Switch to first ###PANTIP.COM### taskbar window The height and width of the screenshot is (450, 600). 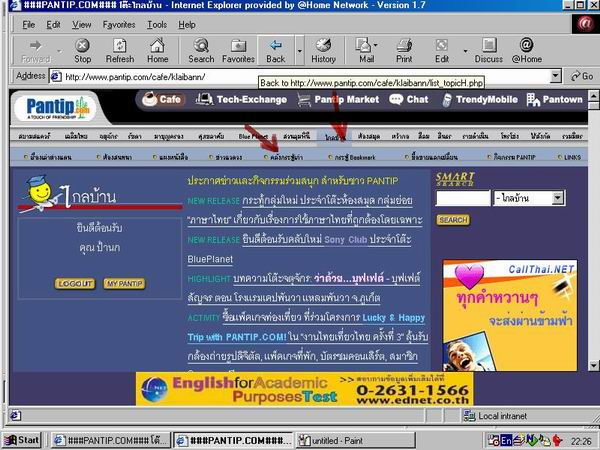111,440
